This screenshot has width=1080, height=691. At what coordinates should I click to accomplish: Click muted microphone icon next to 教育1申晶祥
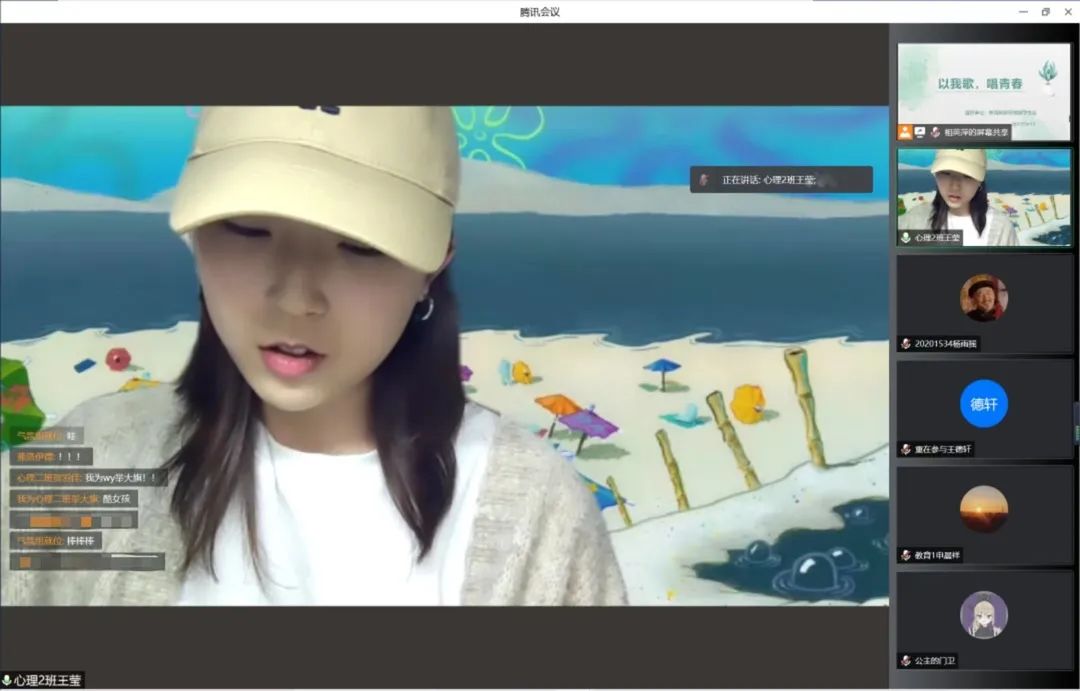[x=906, y=554]
